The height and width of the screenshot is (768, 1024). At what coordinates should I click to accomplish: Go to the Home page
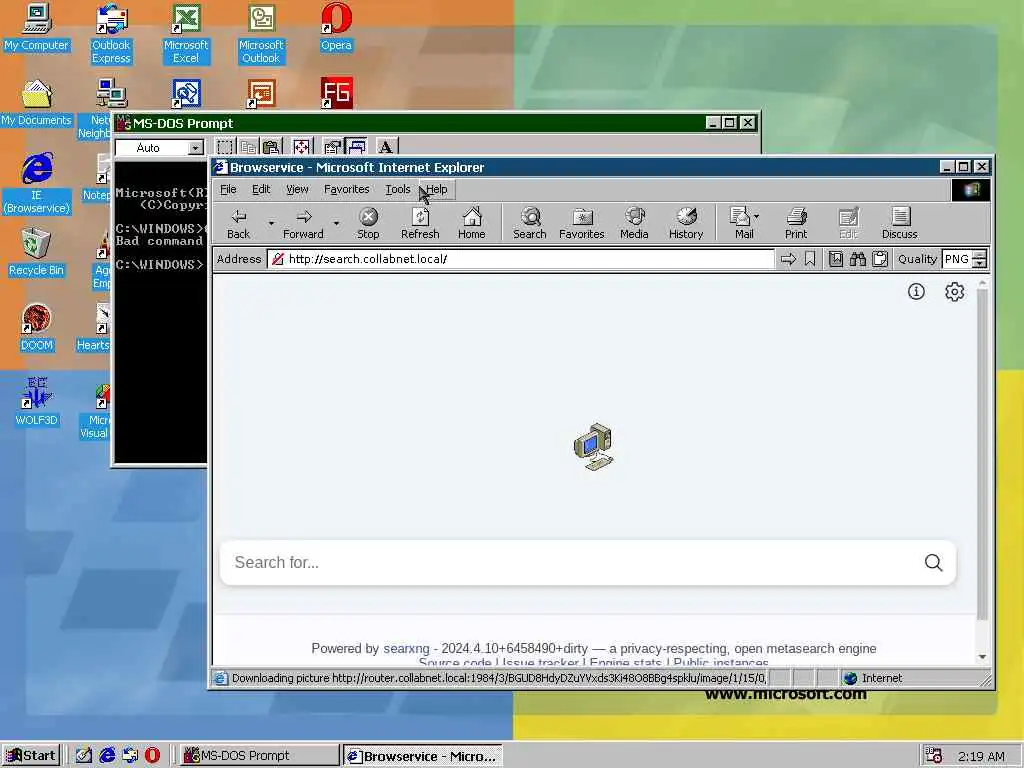tap(472, 223)
